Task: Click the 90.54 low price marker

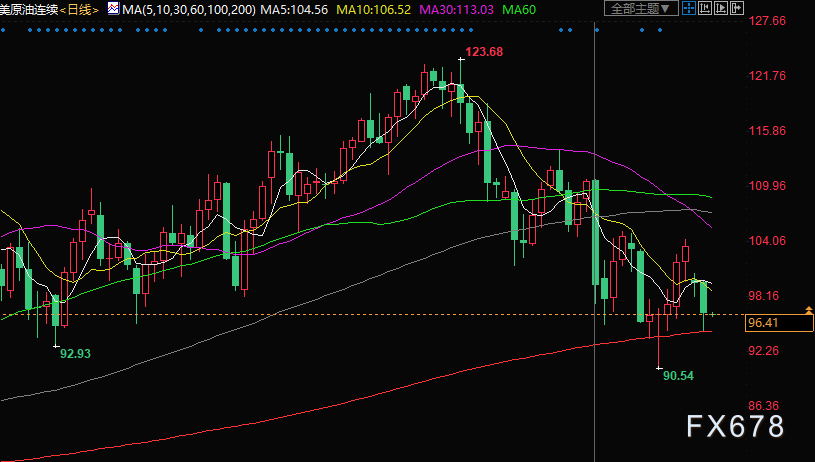Action: (x=678, y=375)
